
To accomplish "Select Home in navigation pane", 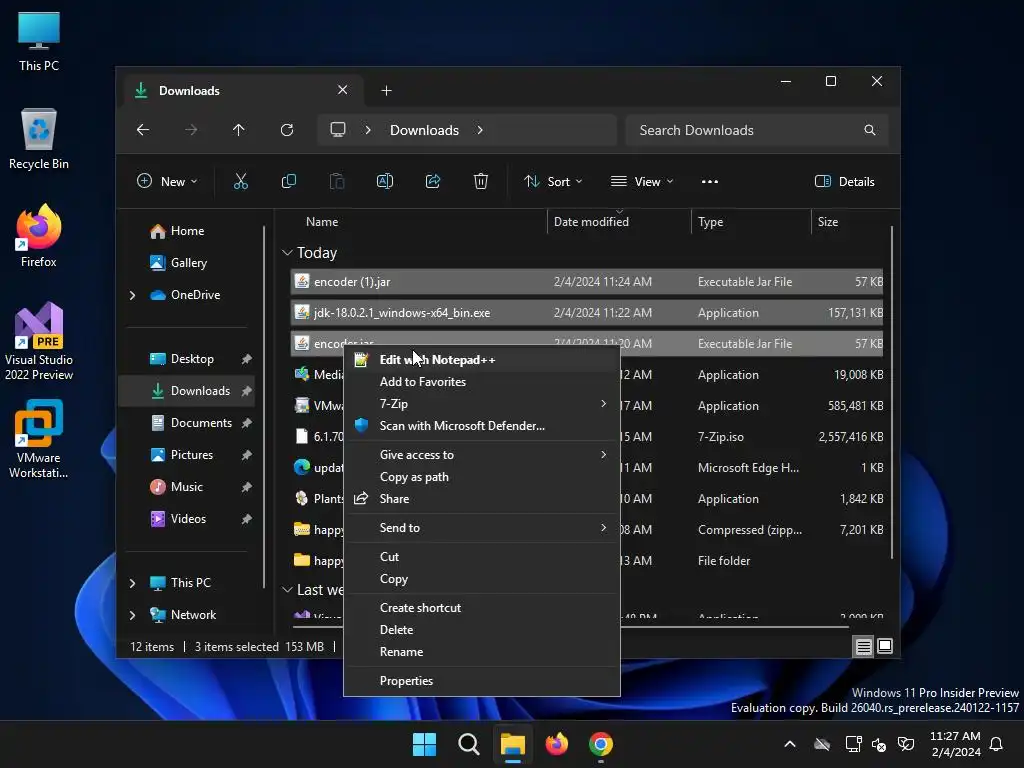I will pos(187,231).
